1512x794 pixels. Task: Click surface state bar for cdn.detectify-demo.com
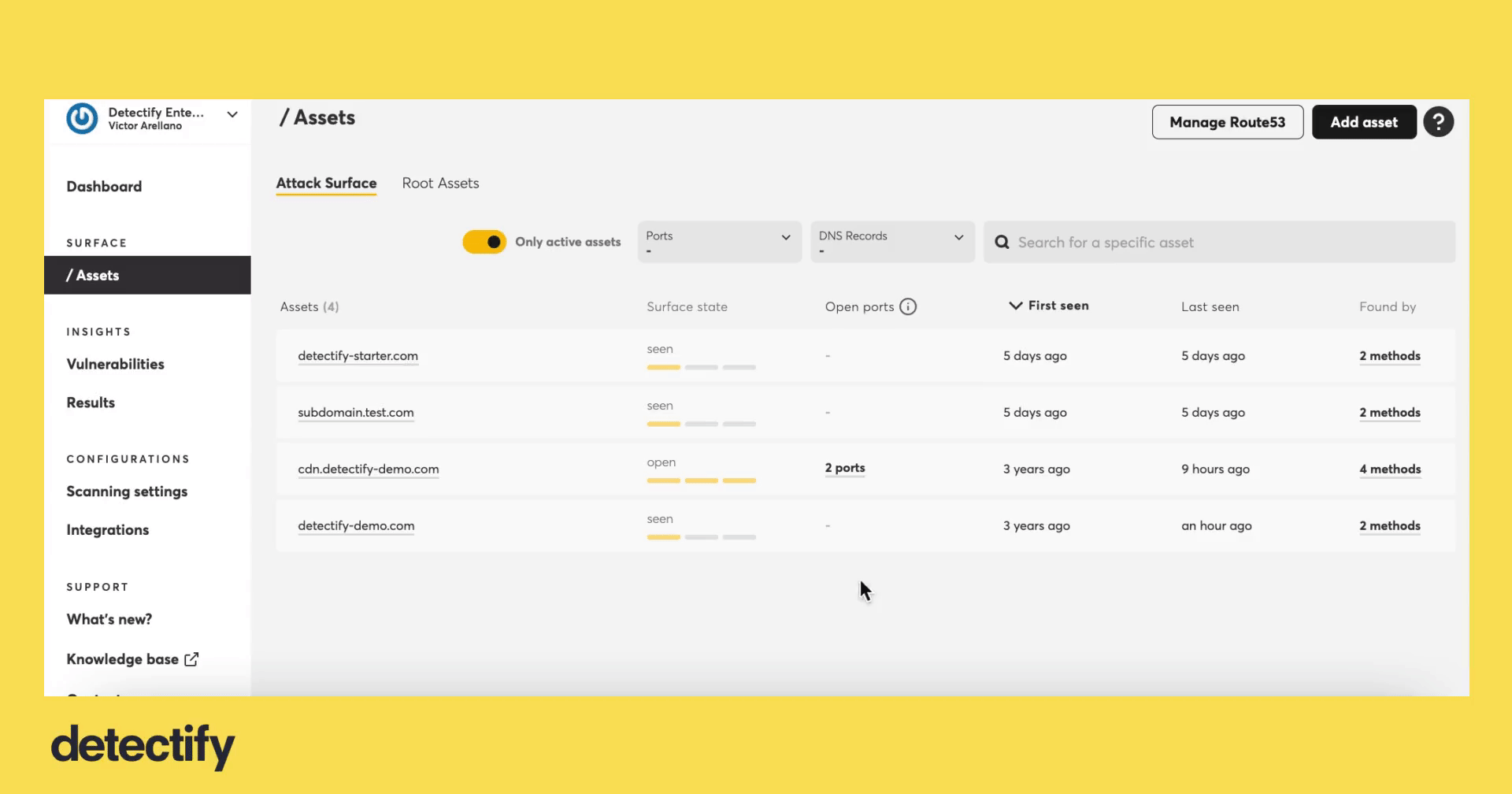click(x=701, y=480)
